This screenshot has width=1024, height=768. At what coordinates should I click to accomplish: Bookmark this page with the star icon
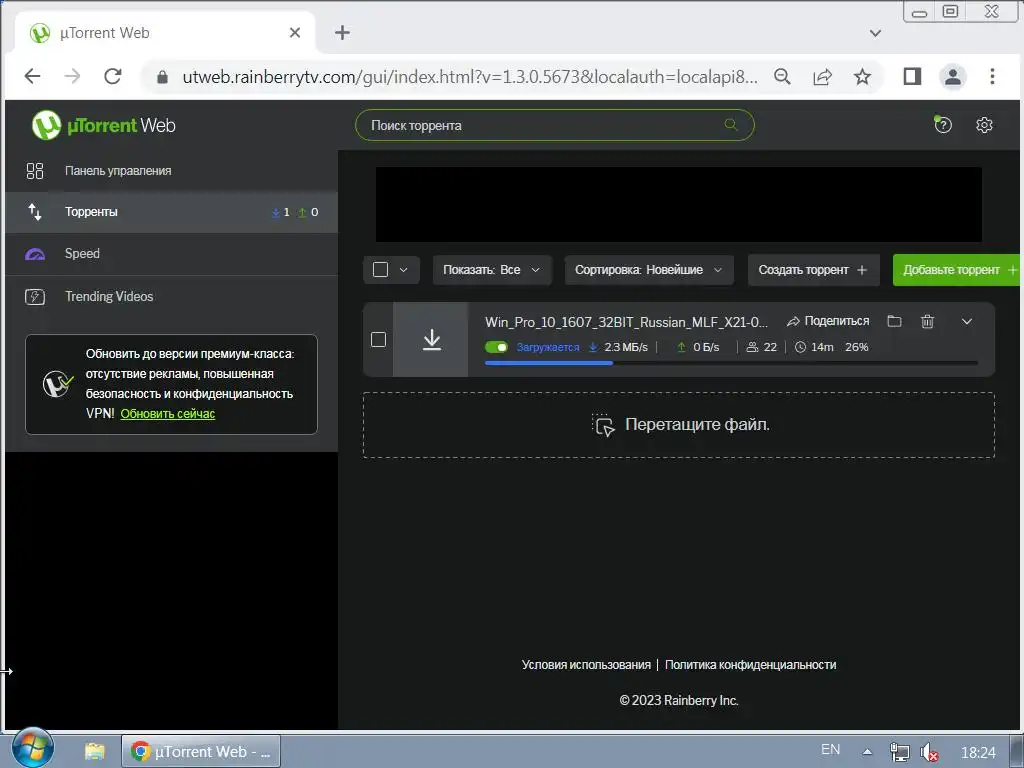862,76
